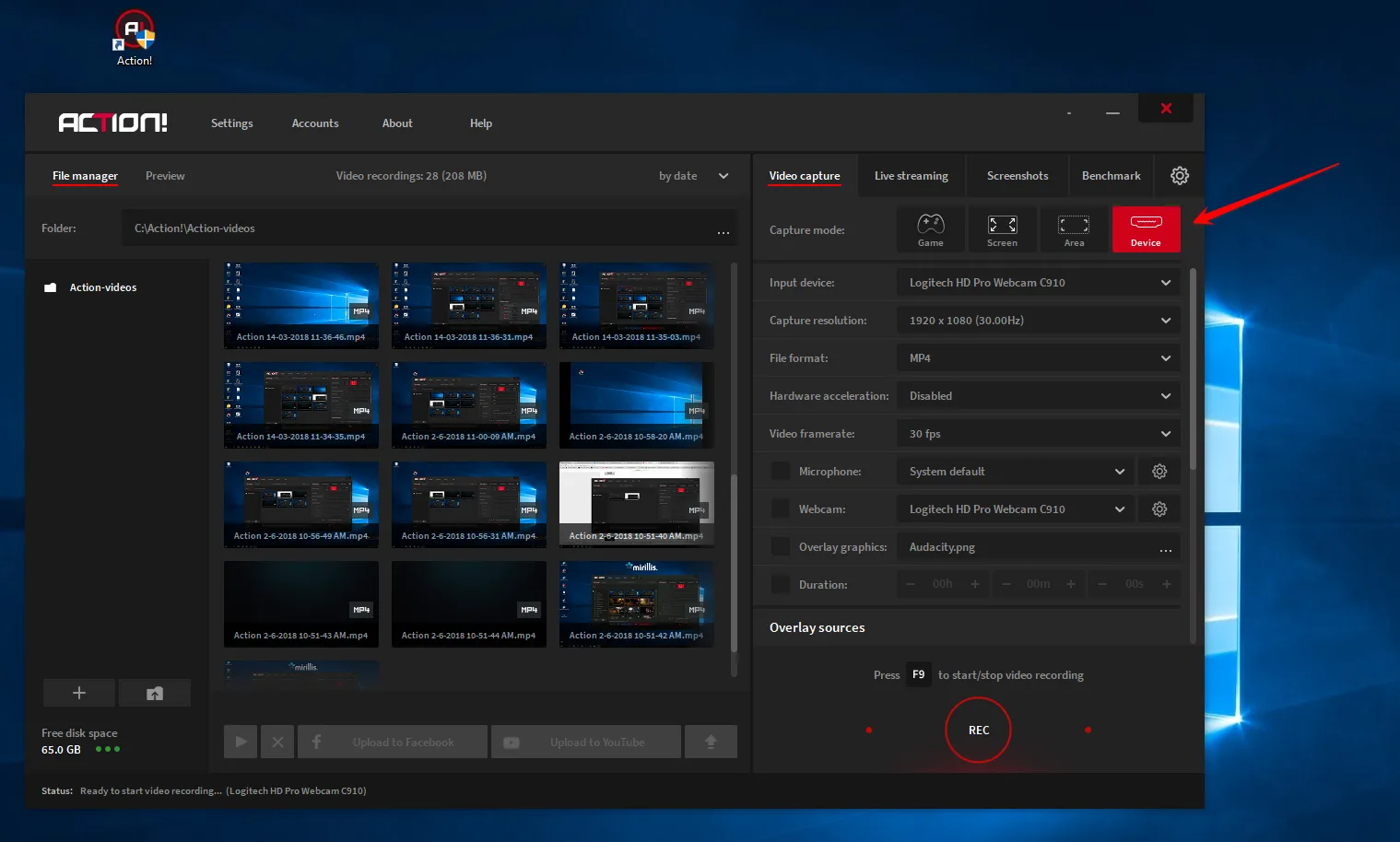Start recording with REC button
This screenshot has width=1400, height=842.
point(978,730)
